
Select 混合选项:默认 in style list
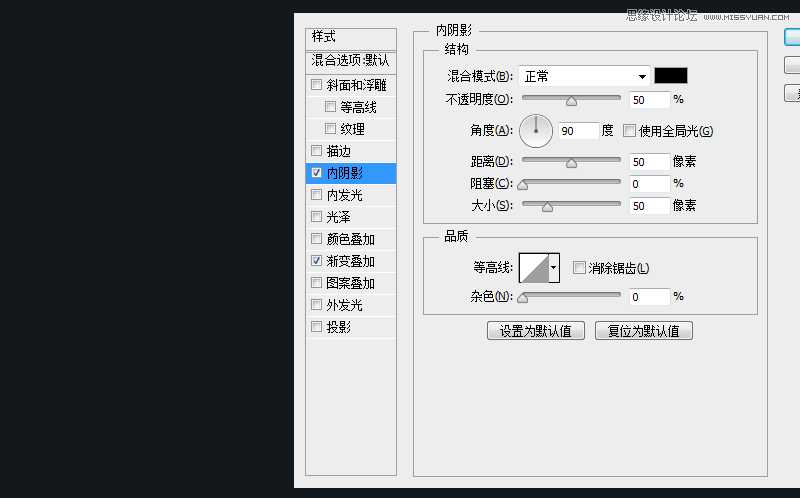[350, 60]
